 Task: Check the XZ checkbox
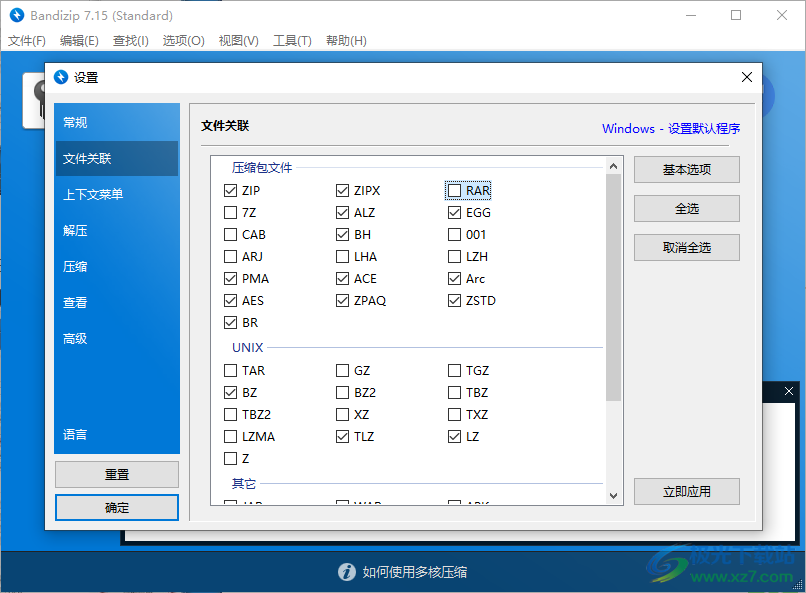tap(342, 415)
